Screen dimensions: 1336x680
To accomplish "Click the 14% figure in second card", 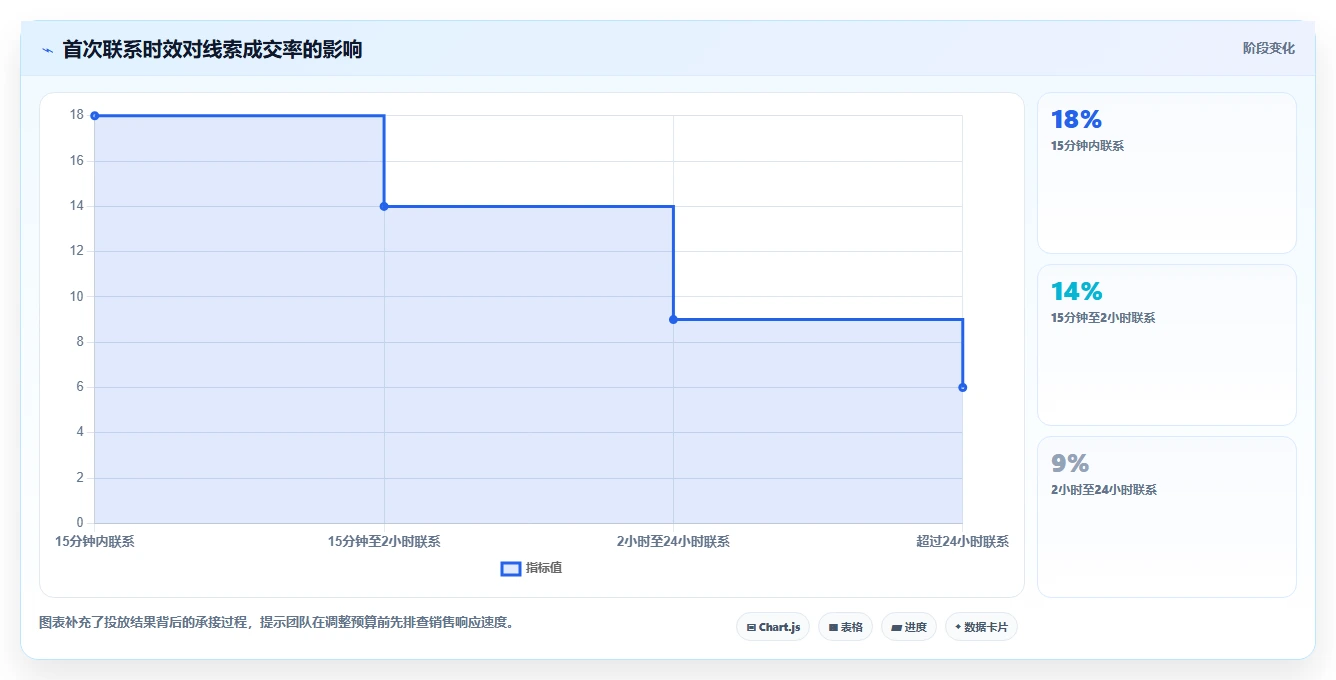I will 1076,292.
